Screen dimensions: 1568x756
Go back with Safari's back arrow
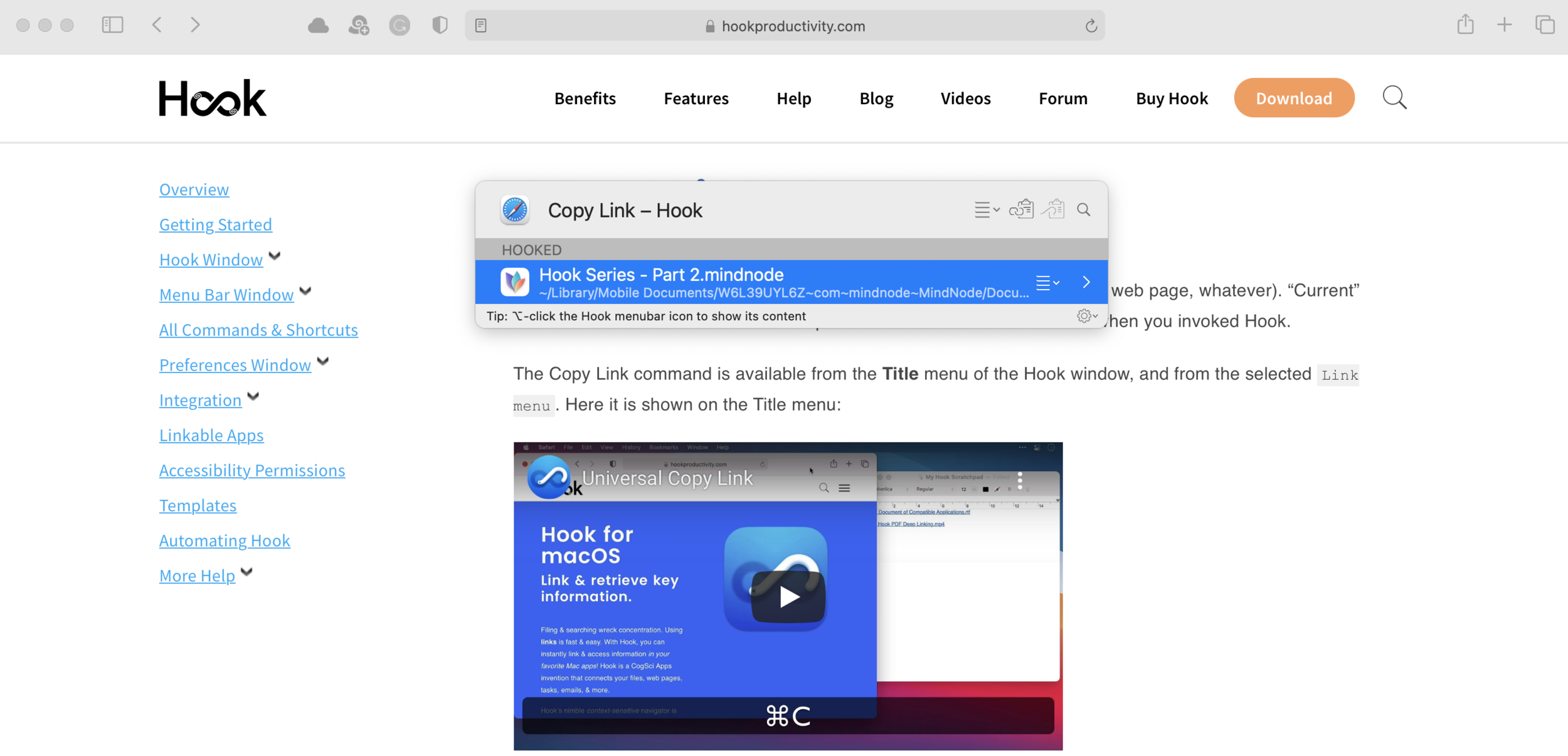[x=157, y=25]
